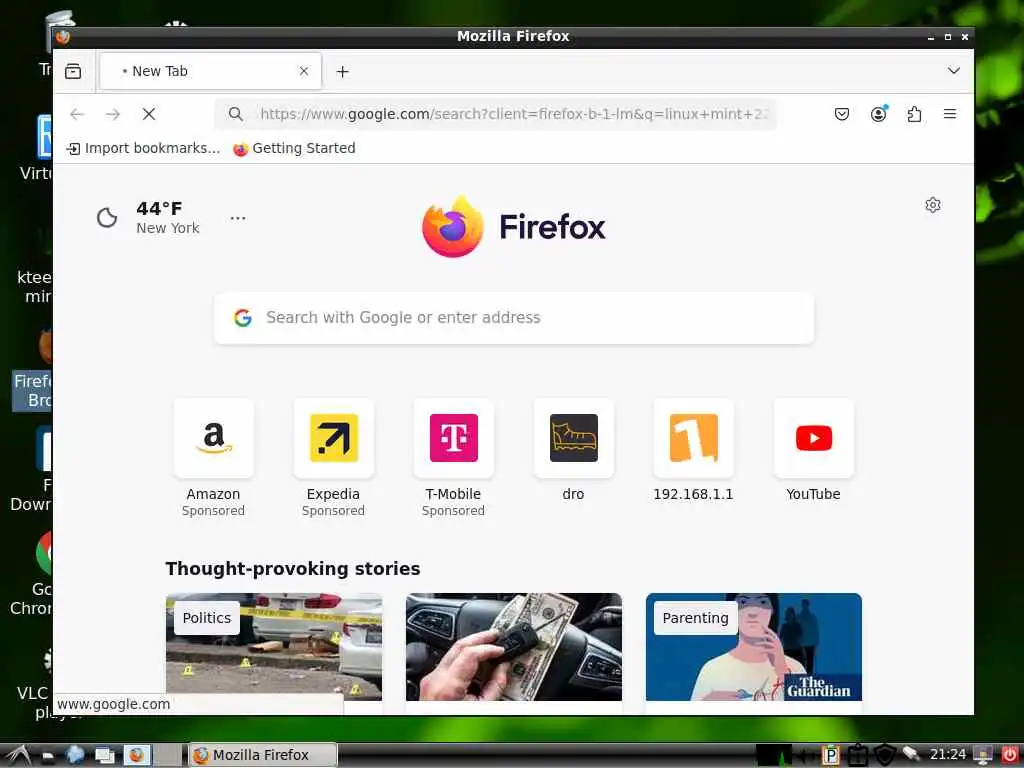Click the Firefox logo on the page
The image size is (1024, 768).
pos(513,227)
